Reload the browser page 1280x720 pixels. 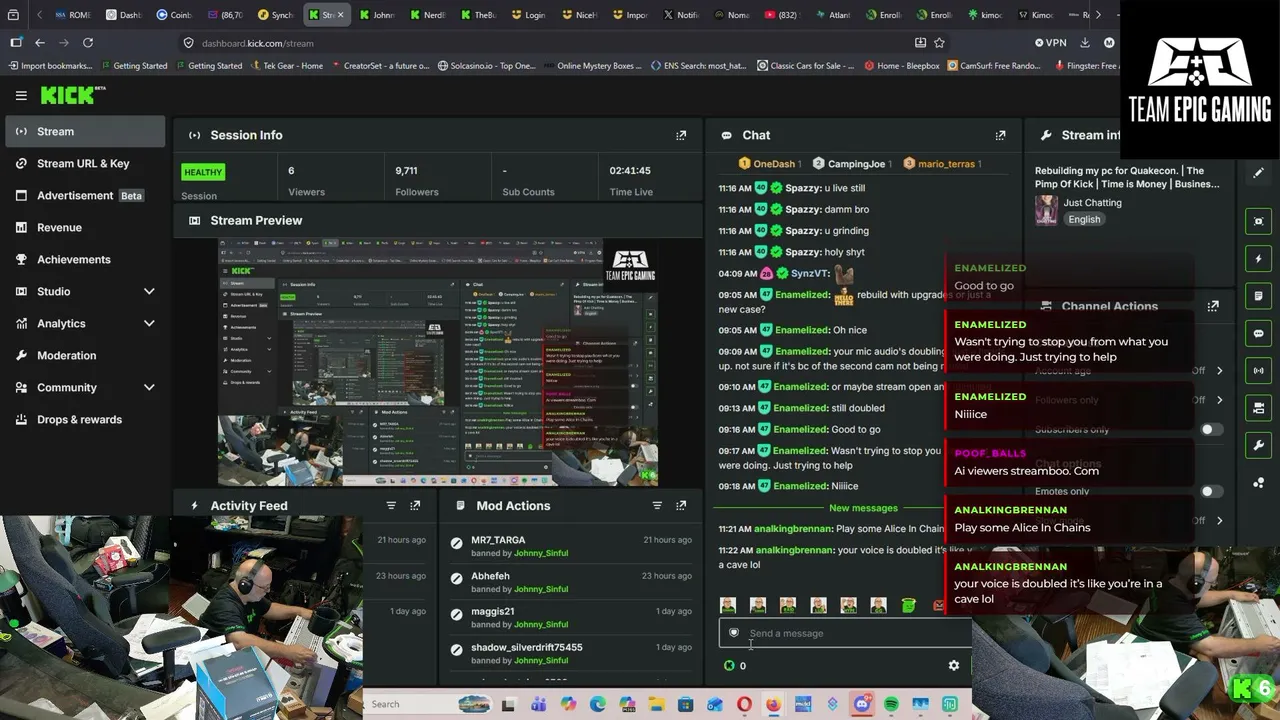tap(88, 43)
